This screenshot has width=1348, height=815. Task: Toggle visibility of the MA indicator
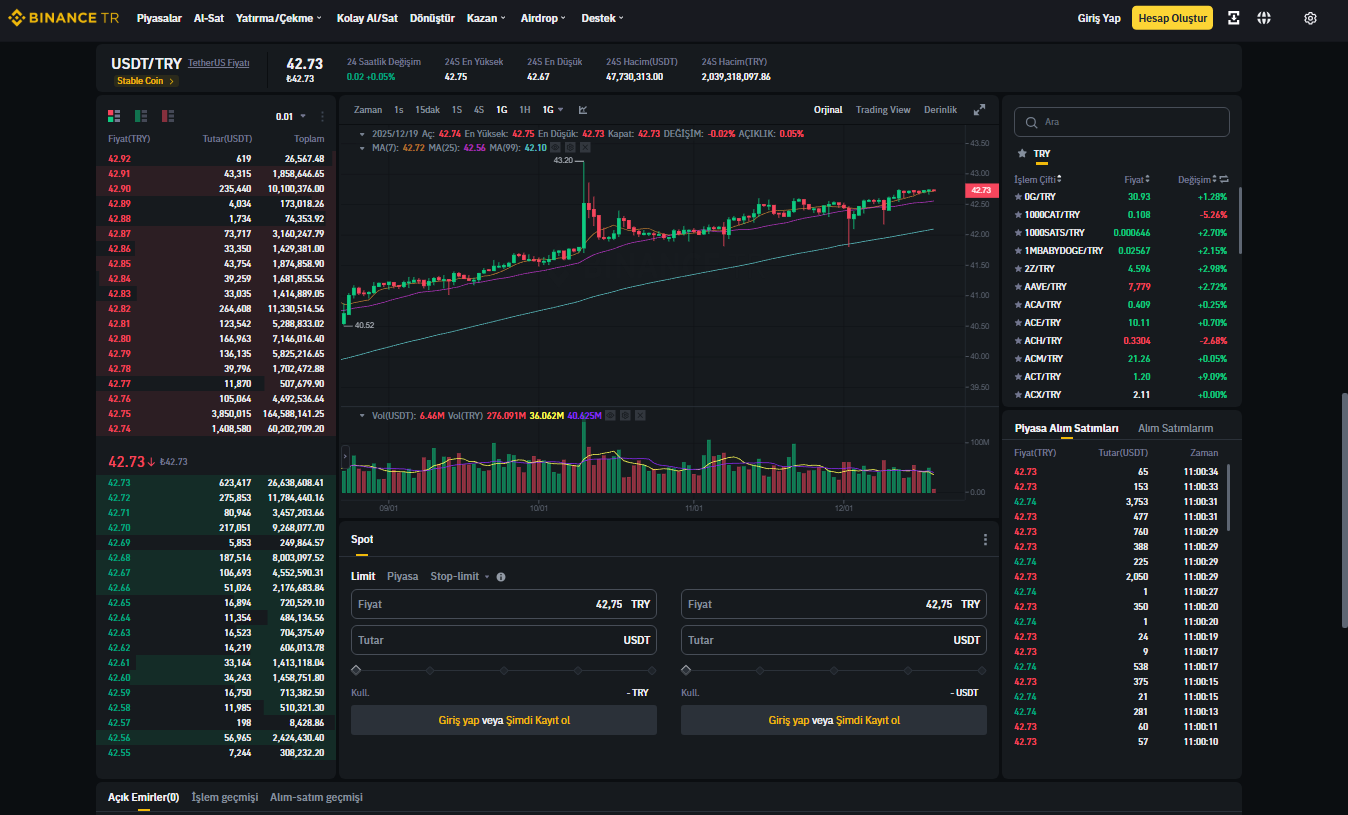[555, 147]
